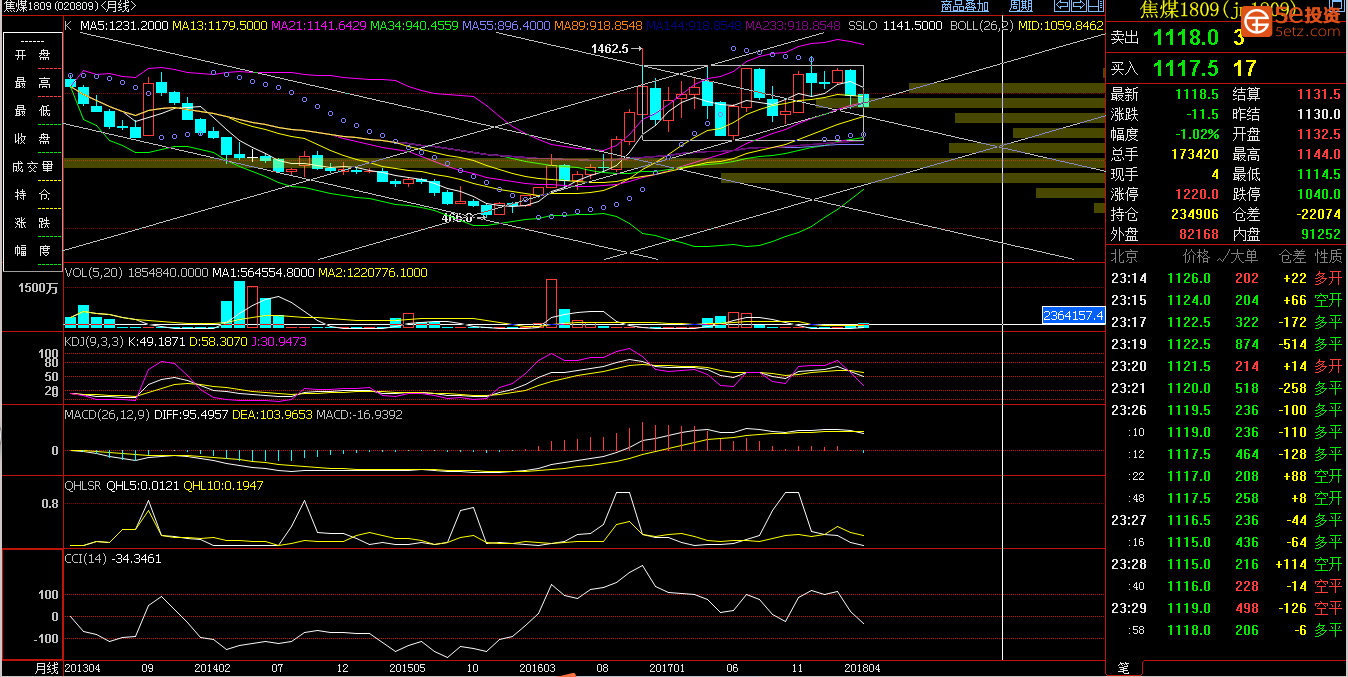Click the 最新 value 1118.5
Viewport: 1348px width, 677px height.
point(1196,94)
